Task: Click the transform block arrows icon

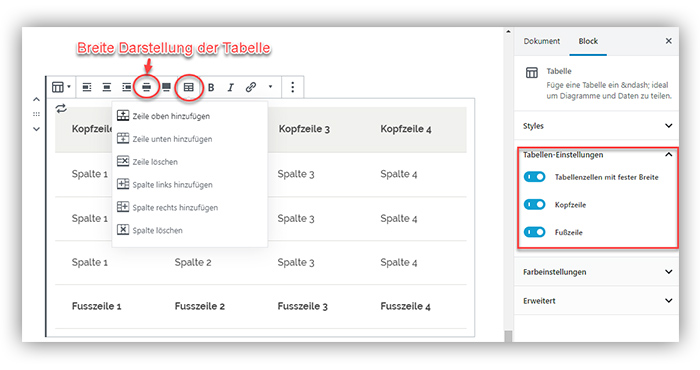Action: click(x=61, y=108)
